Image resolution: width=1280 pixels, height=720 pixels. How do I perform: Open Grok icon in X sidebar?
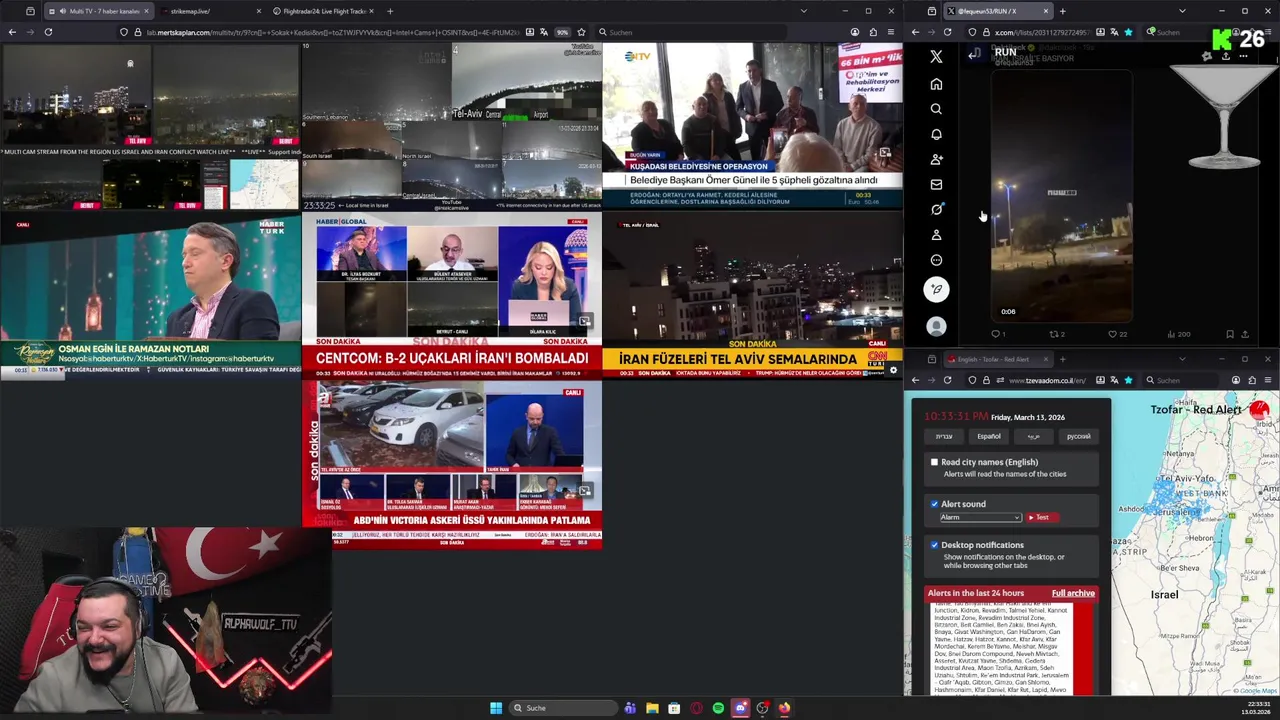[x=936, y=209]
